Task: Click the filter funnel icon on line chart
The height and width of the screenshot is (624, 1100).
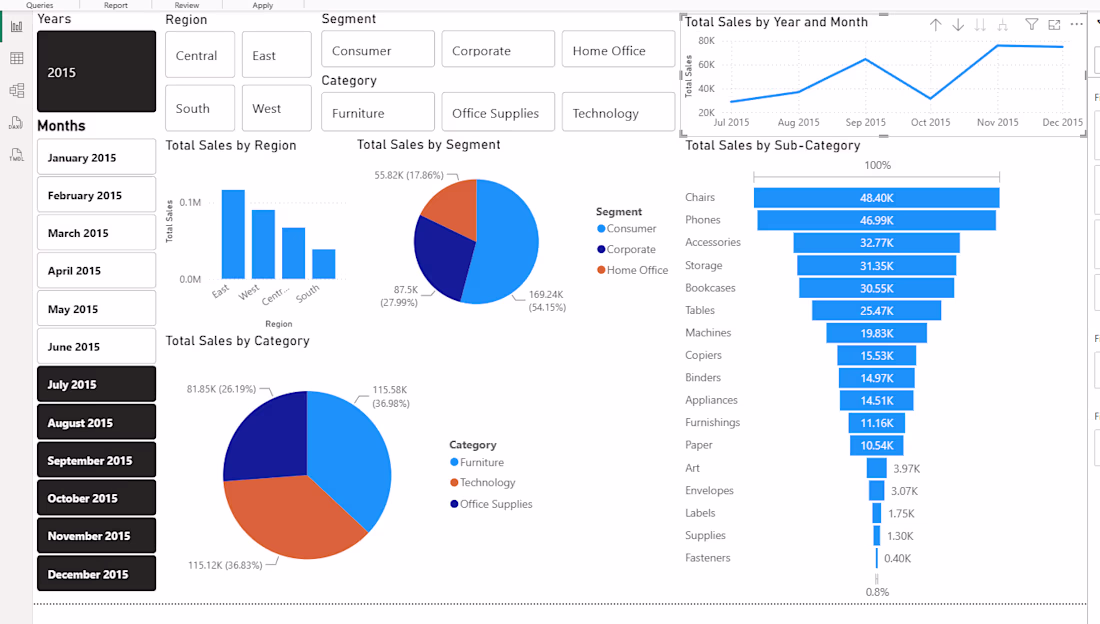Action: coord(1031,25)
